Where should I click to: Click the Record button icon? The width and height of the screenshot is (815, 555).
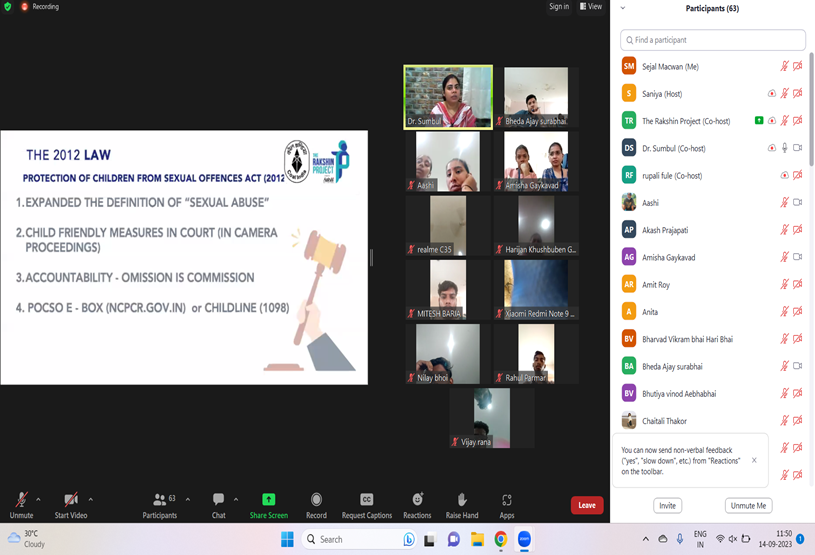[316, 499]
